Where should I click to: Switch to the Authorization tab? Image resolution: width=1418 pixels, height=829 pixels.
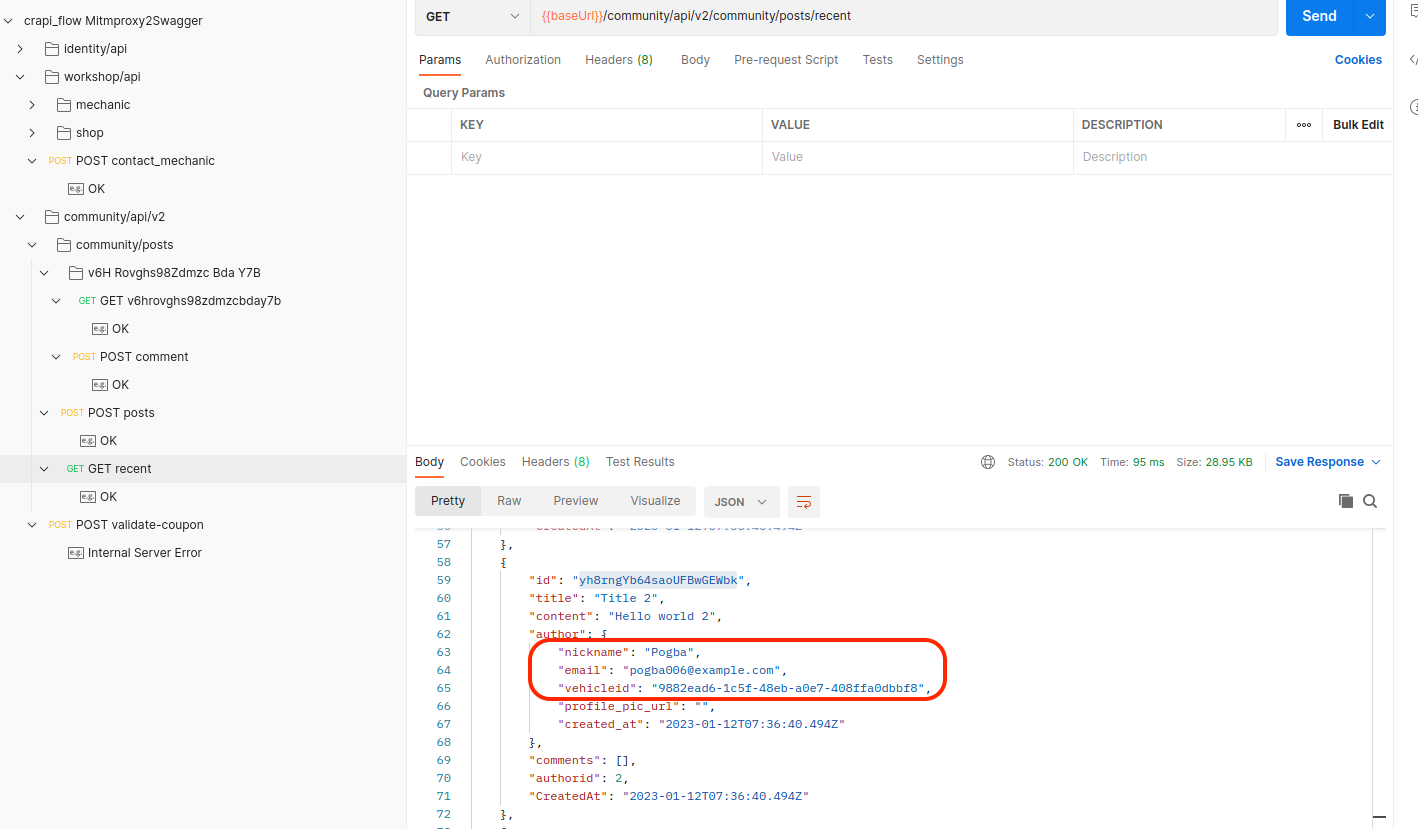tap(523, 60)
